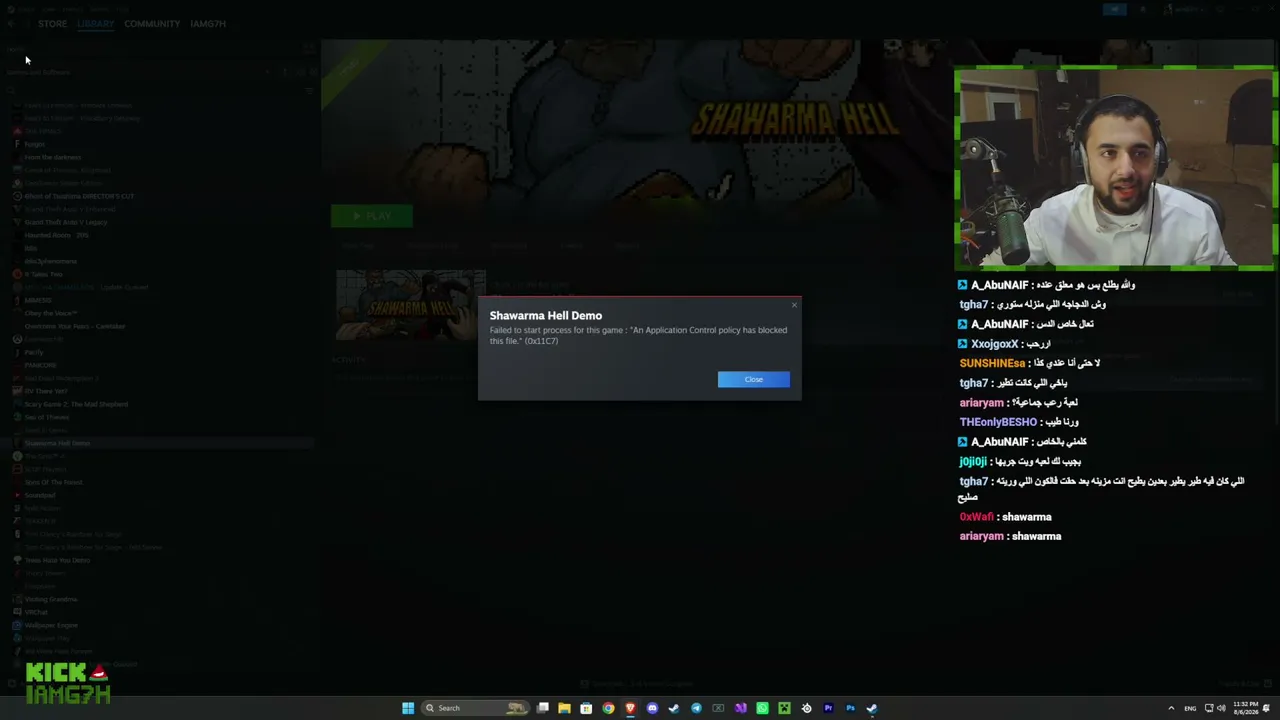Screen dimensions: 1280x720
Task: Select Soundpad in library list
Action: coord(40,495)
